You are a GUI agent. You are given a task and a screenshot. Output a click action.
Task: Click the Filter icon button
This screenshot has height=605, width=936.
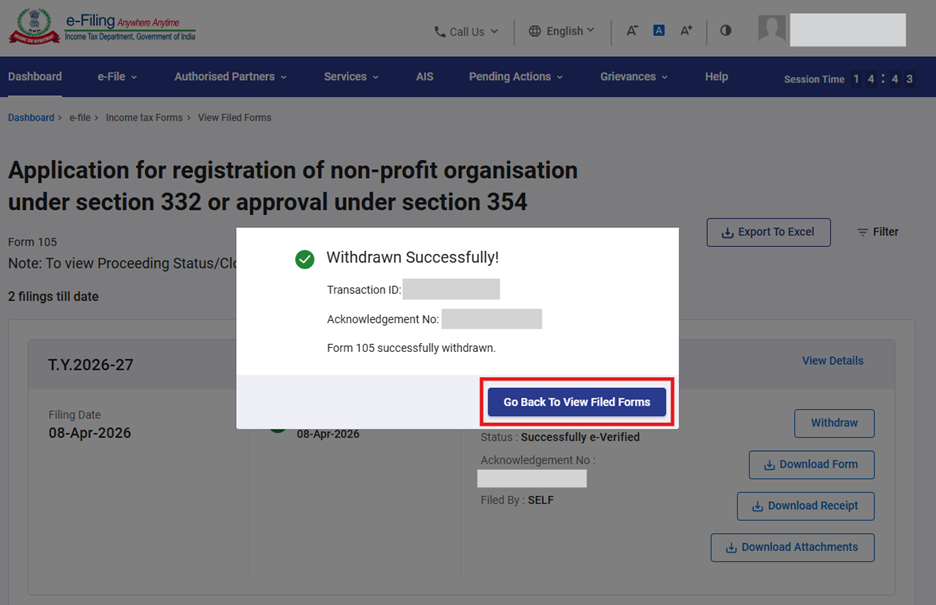pyautogui.click(x=877, y=232)
